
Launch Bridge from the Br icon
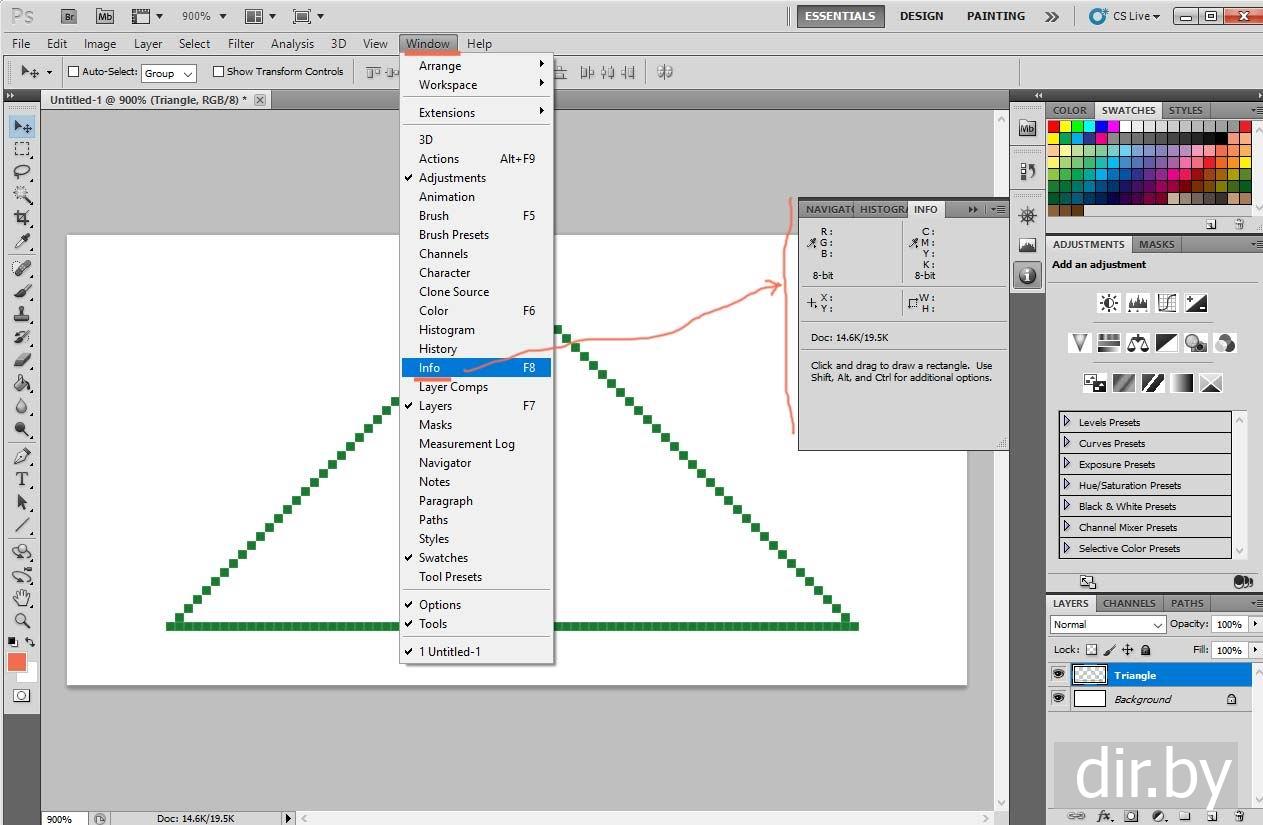tap(68, 16)
